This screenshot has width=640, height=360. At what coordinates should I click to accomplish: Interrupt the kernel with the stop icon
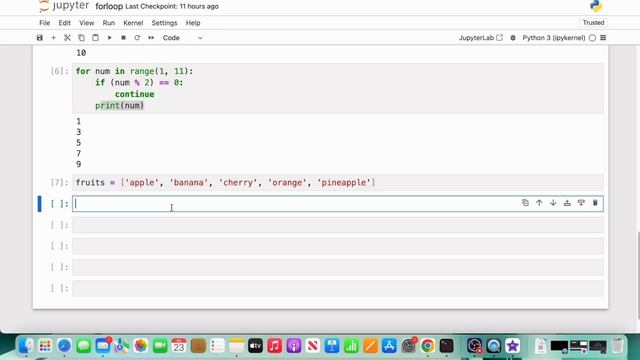(x=123, y=38)
